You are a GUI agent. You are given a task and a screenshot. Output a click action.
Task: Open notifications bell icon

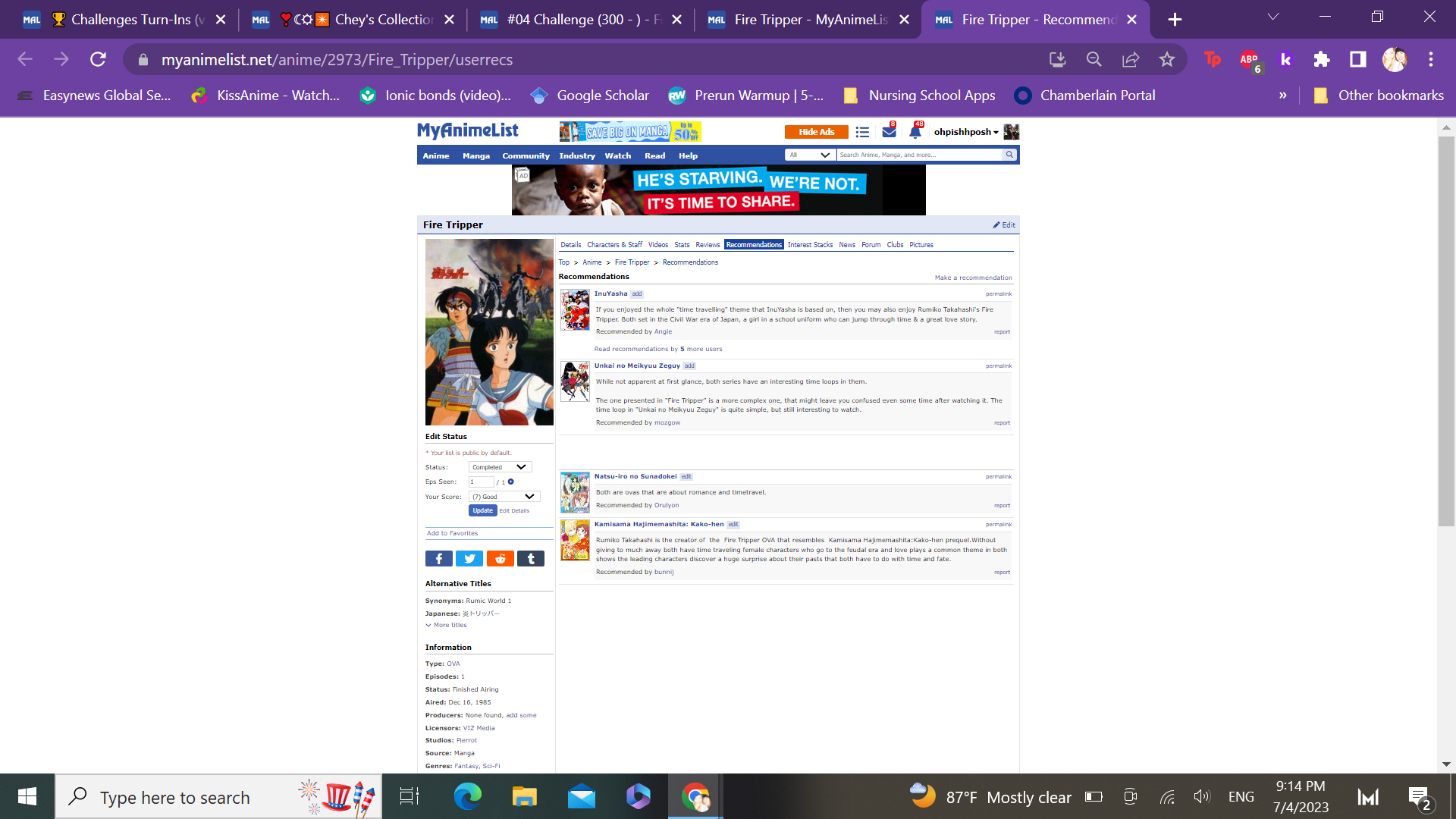click(915, 132)
